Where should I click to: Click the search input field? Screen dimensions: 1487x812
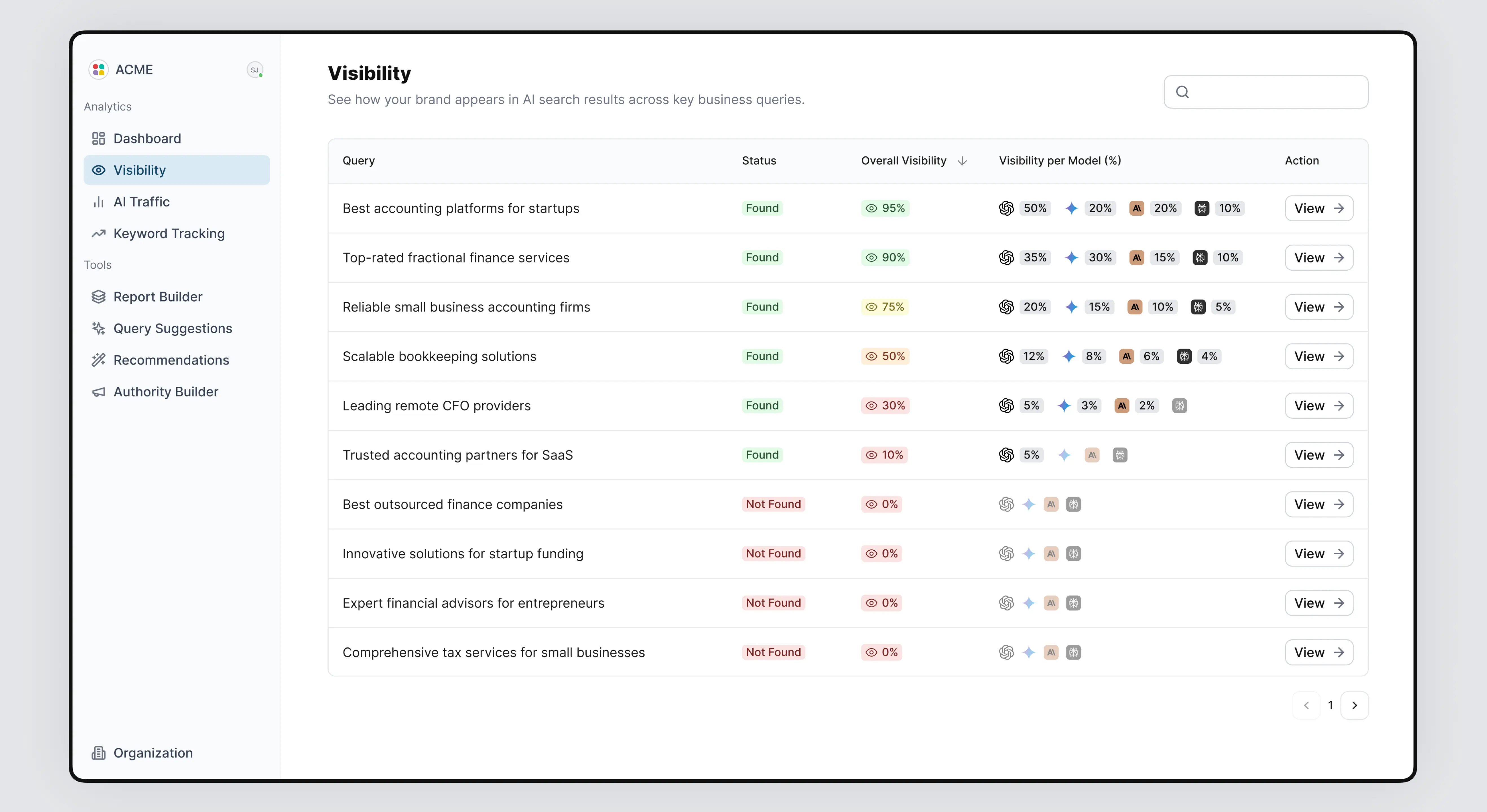coord(1276,92)
